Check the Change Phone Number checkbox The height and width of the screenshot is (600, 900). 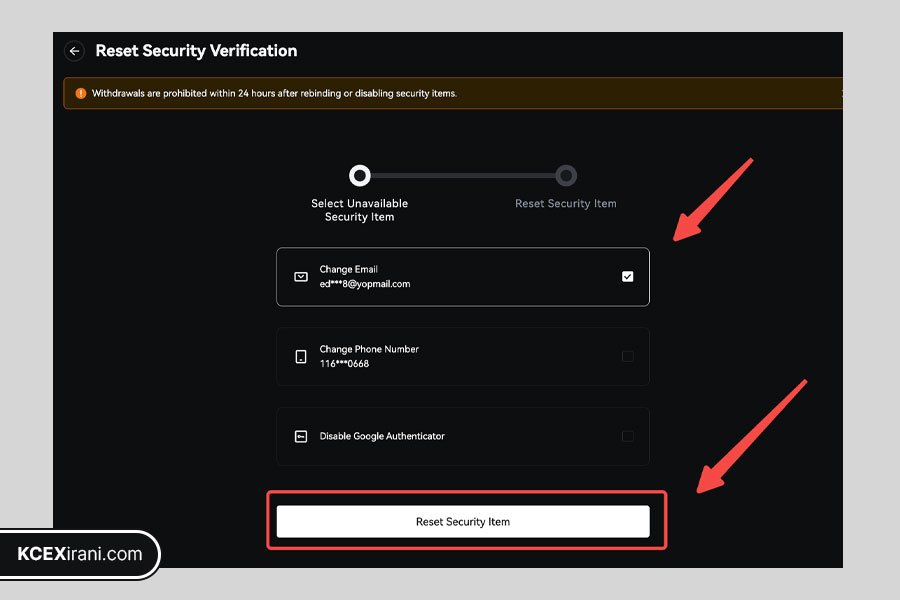627,357
